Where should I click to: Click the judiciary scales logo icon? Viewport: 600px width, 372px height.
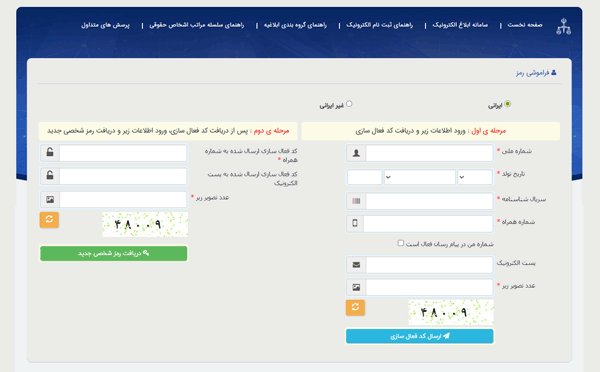click(x=563, y=26)
